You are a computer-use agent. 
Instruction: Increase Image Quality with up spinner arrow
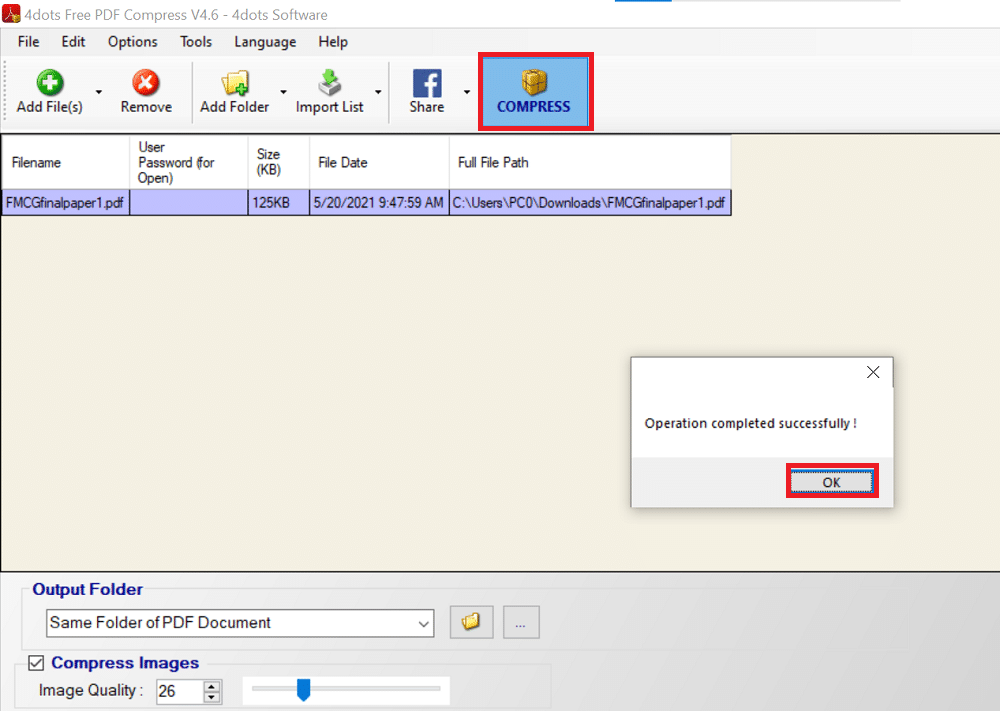click(212, 686)
